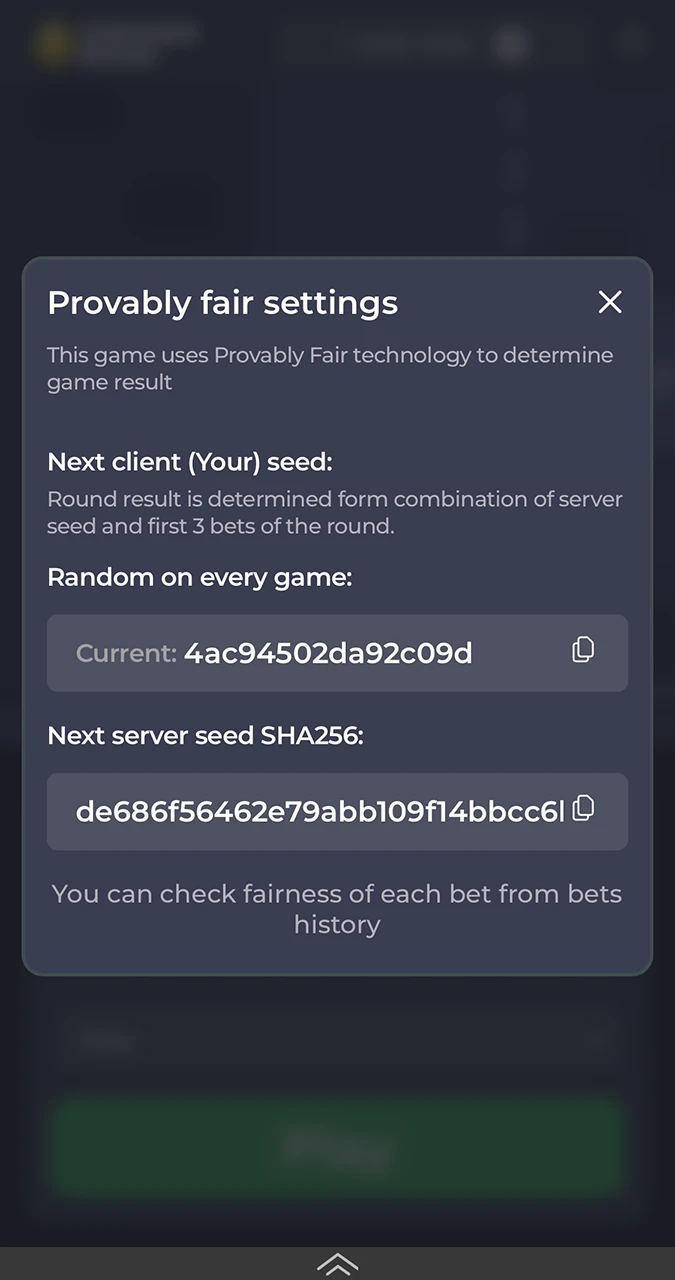Image resolution: width=675 pixels, height=1280 pixels.
Task: Click the "Next client (Your) seed:" heading
Action: click(x=190, y=462)
